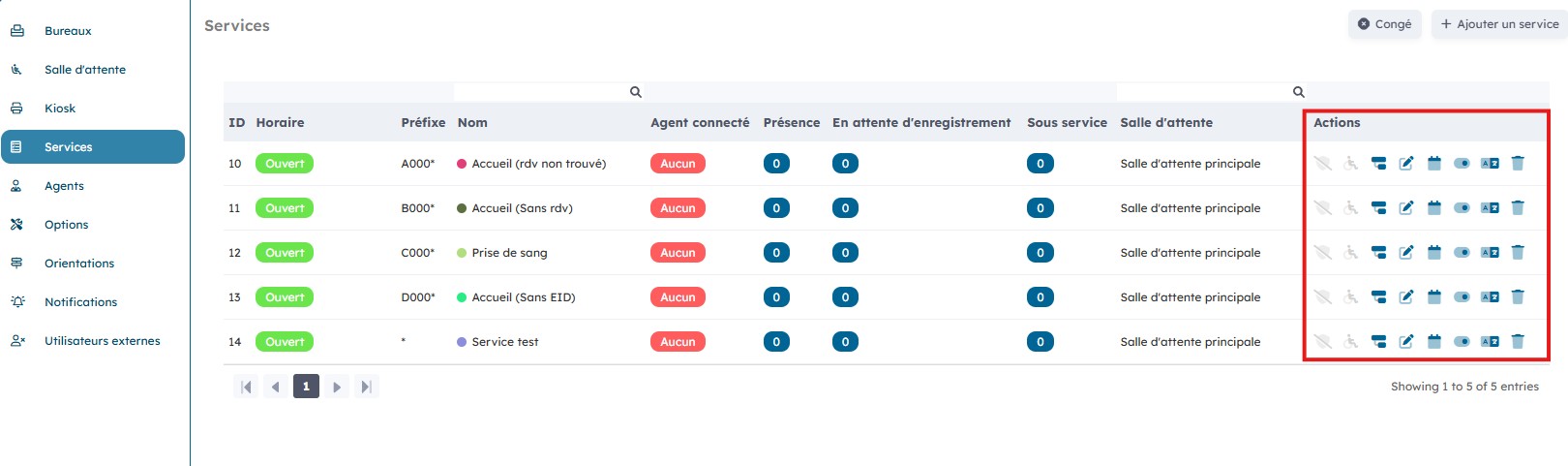Open the Agents menu in sidebar

[x=64, y=186]
